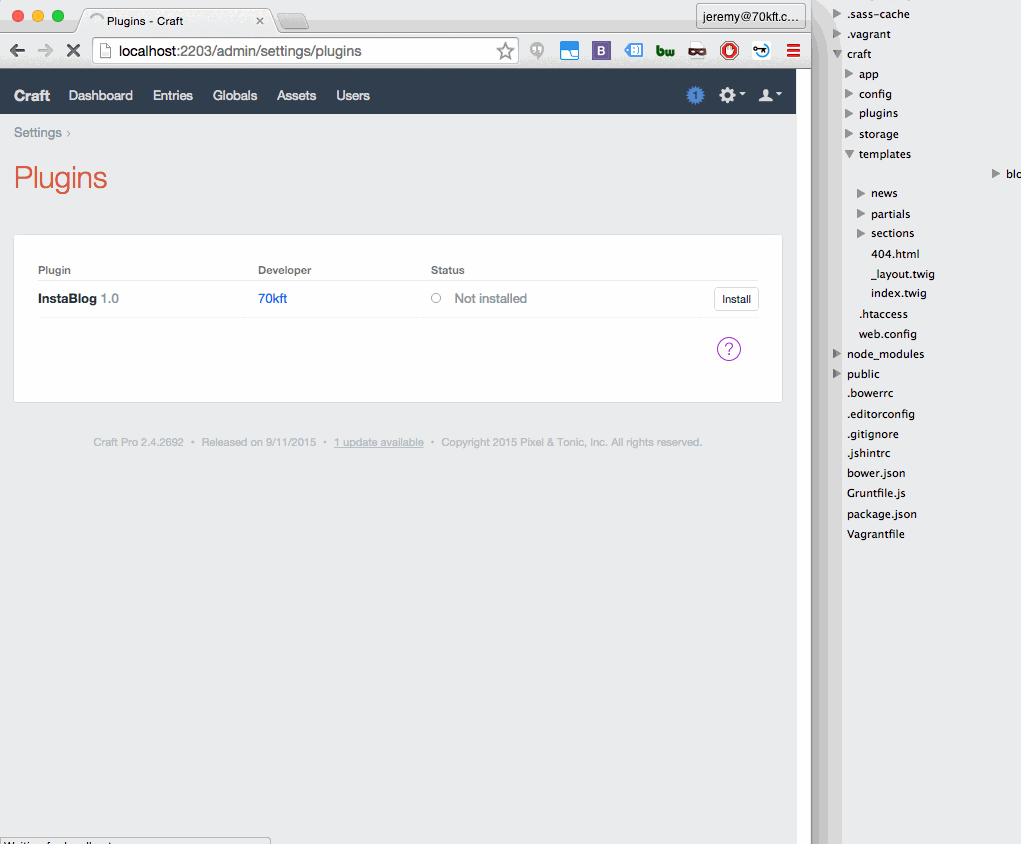
Task: Open the .bowerrc file
Action: point(870,393)
